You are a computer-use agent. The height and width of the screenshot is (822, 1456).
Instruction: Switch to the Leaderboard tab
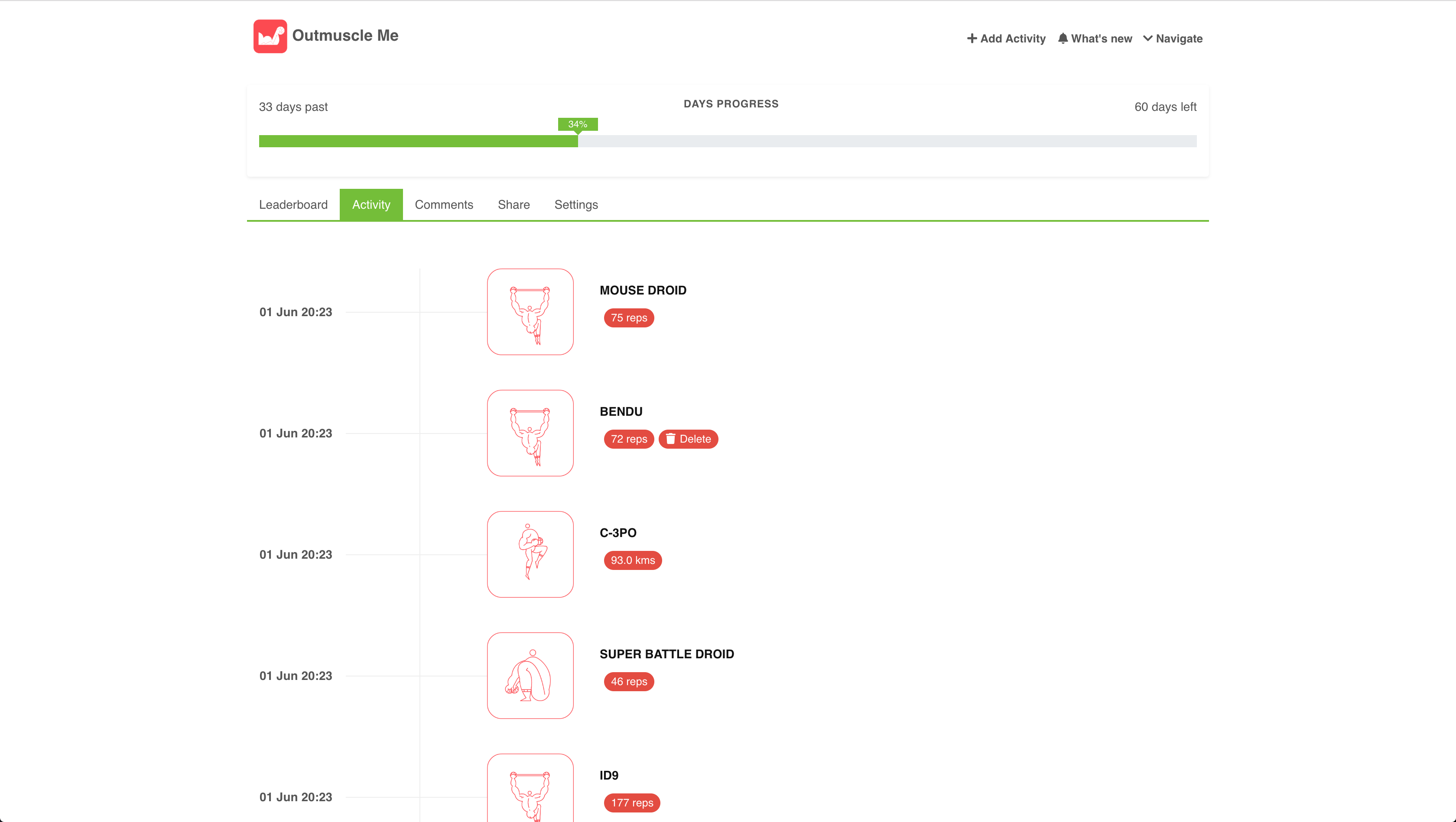[293, 204]
